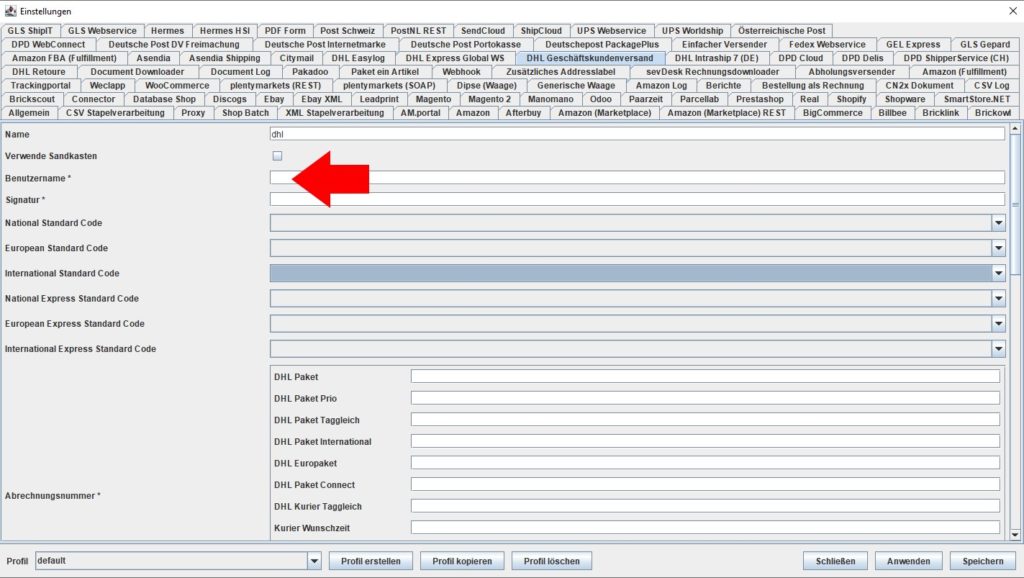Click the Einstellungen title bar app icon
The width and height of the screenshot is (1024, 578).
tap(10, 11)
